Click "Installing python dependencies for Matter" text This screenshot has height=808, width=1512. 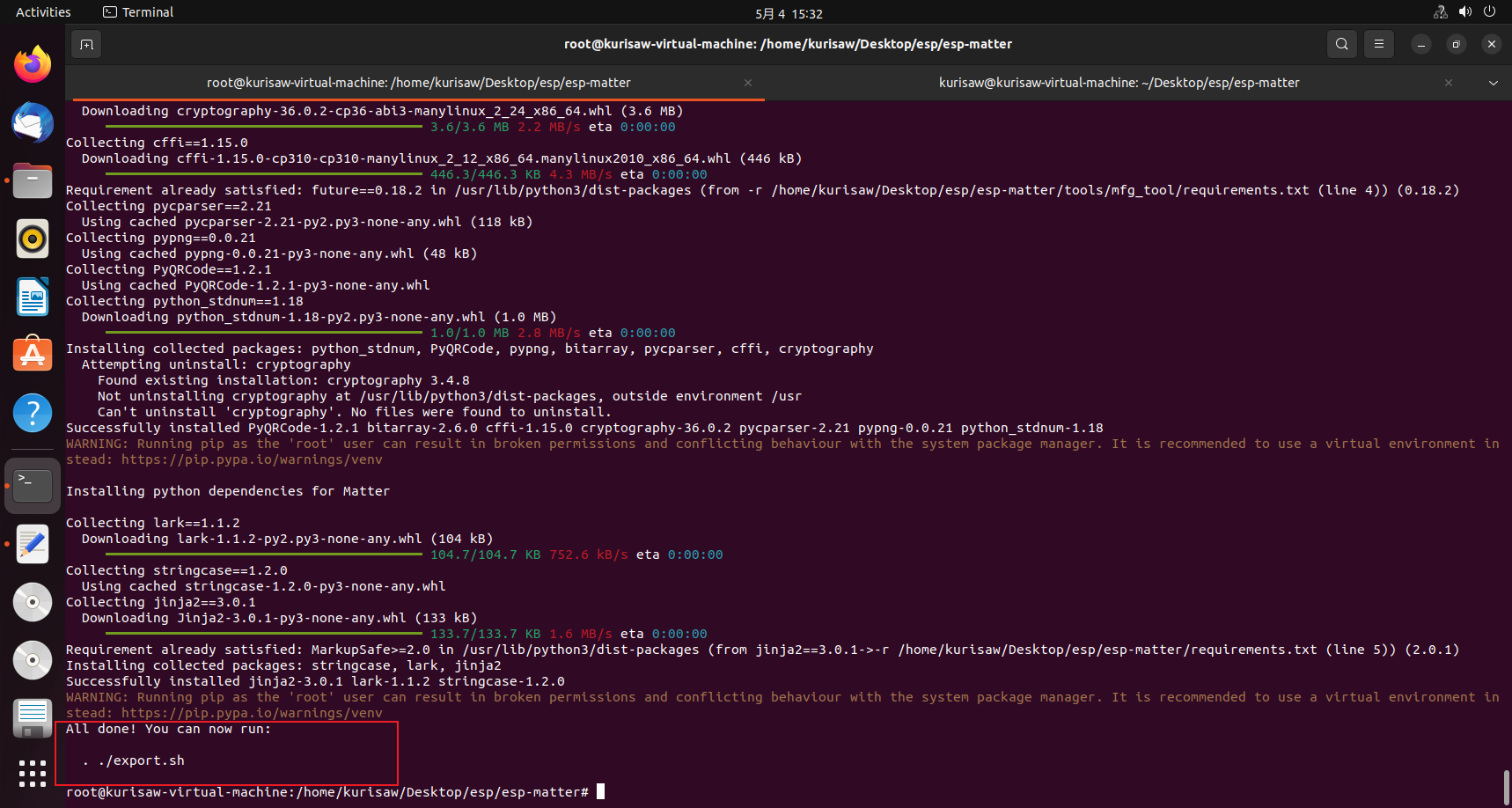tap(228, 491)
